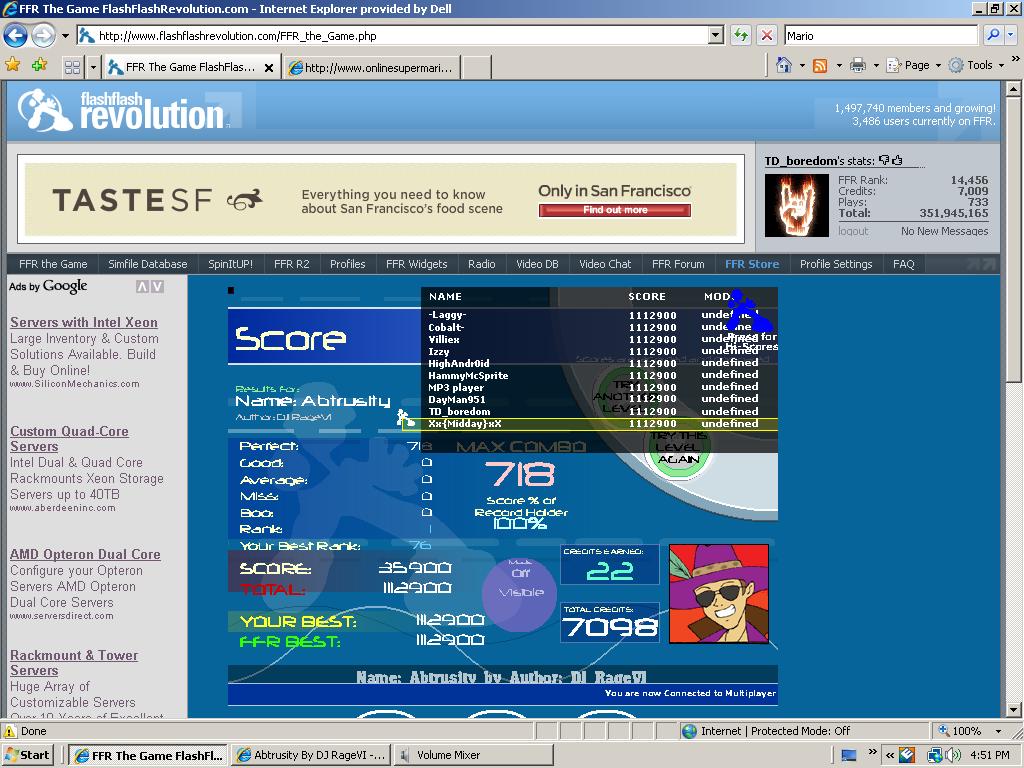The image size is (1024, 768).
Task: Expand the address bar URL dropdown
Action: [x=716, y=35]
